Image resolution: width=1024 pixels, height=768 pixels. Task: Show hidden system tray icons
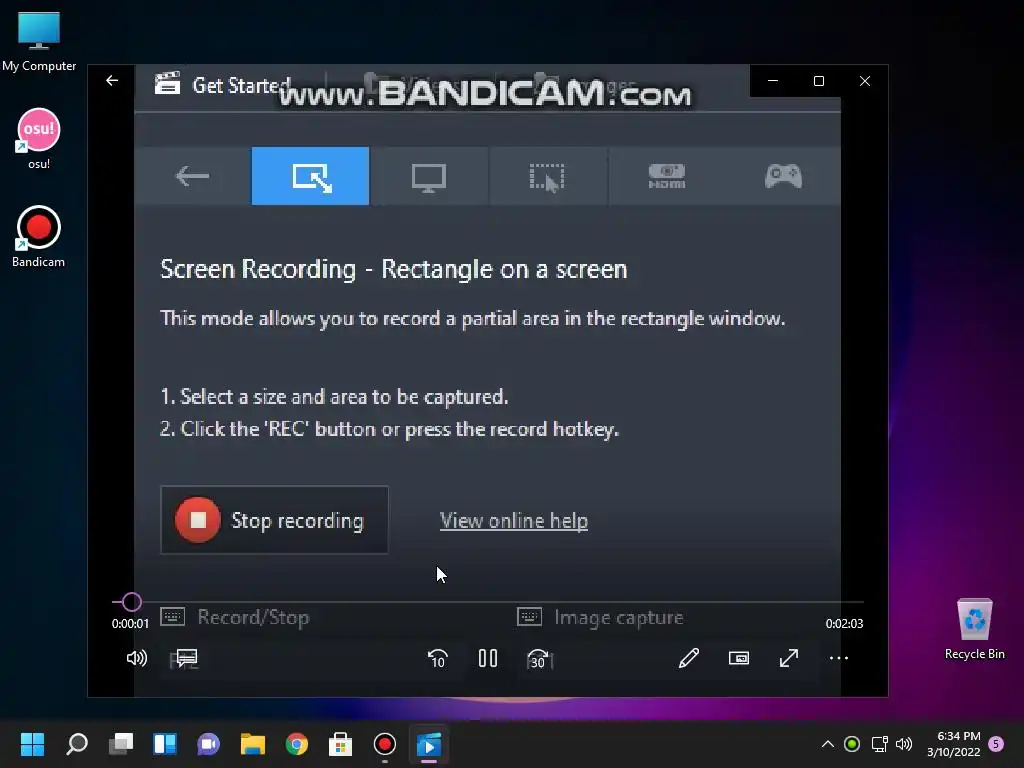click(x=827, y=744)
